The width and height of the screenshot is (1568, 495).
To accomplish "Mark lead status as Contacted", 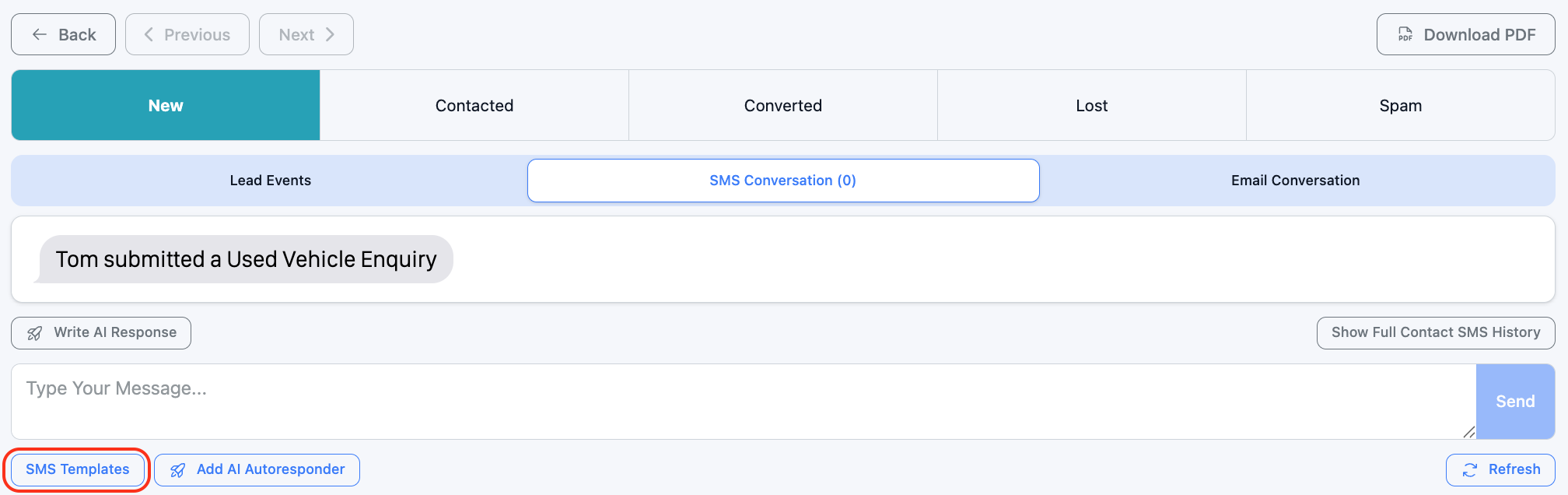I will coord(474,105).
